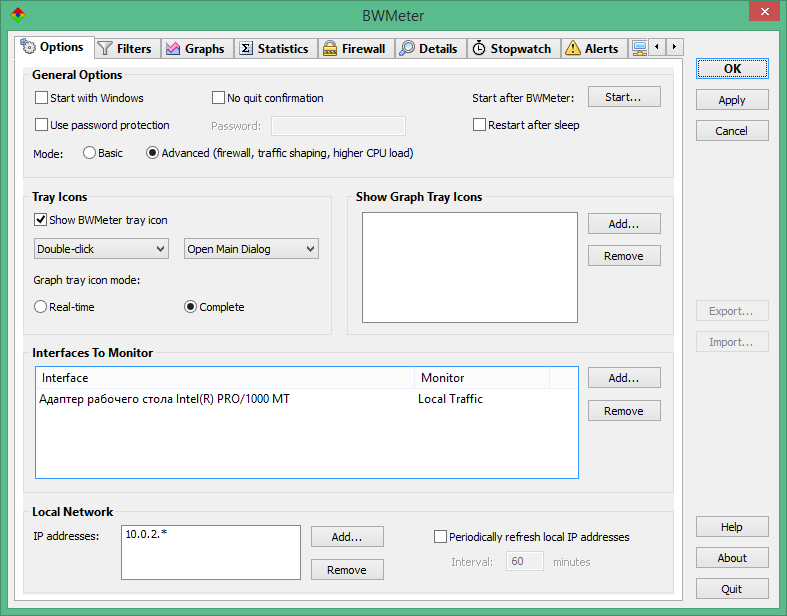
Task: Click the Interval minutes field
Action: click(x=524, y=561)
